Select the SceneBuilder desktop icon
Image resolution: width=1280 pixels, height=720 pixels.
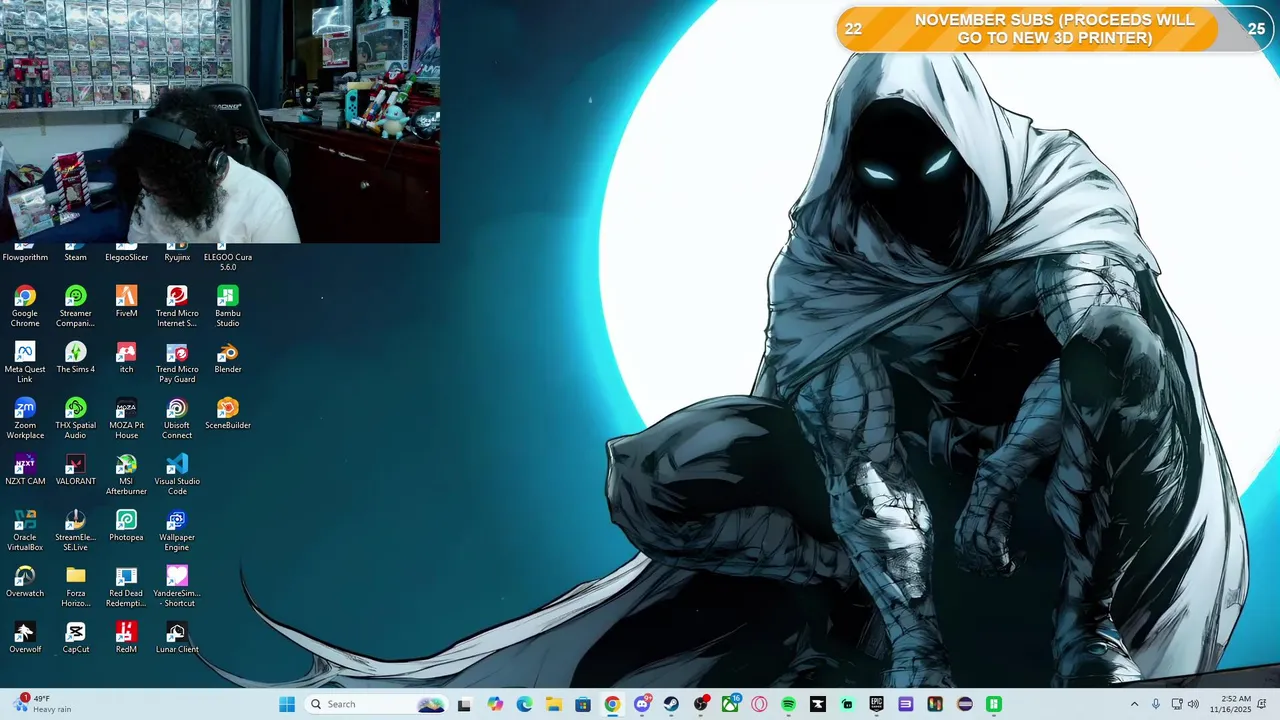228,413
